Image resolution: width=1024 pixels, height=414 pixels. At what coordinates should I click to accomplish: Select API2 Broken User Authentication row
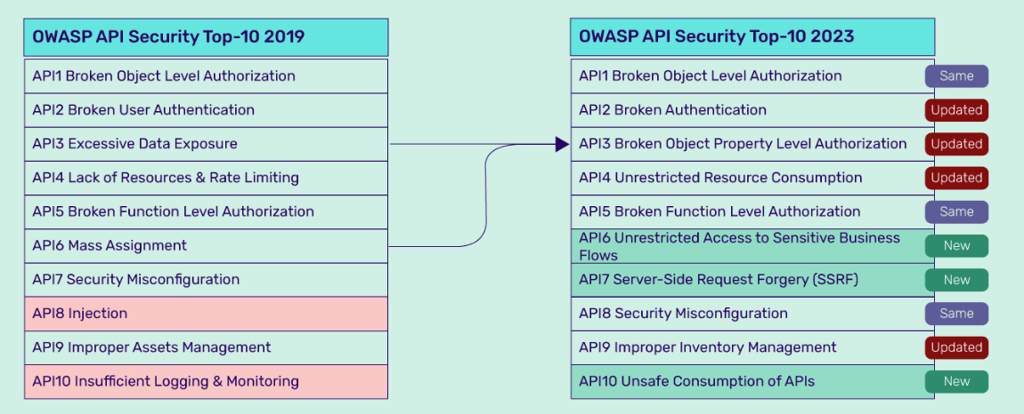point(206,110)
